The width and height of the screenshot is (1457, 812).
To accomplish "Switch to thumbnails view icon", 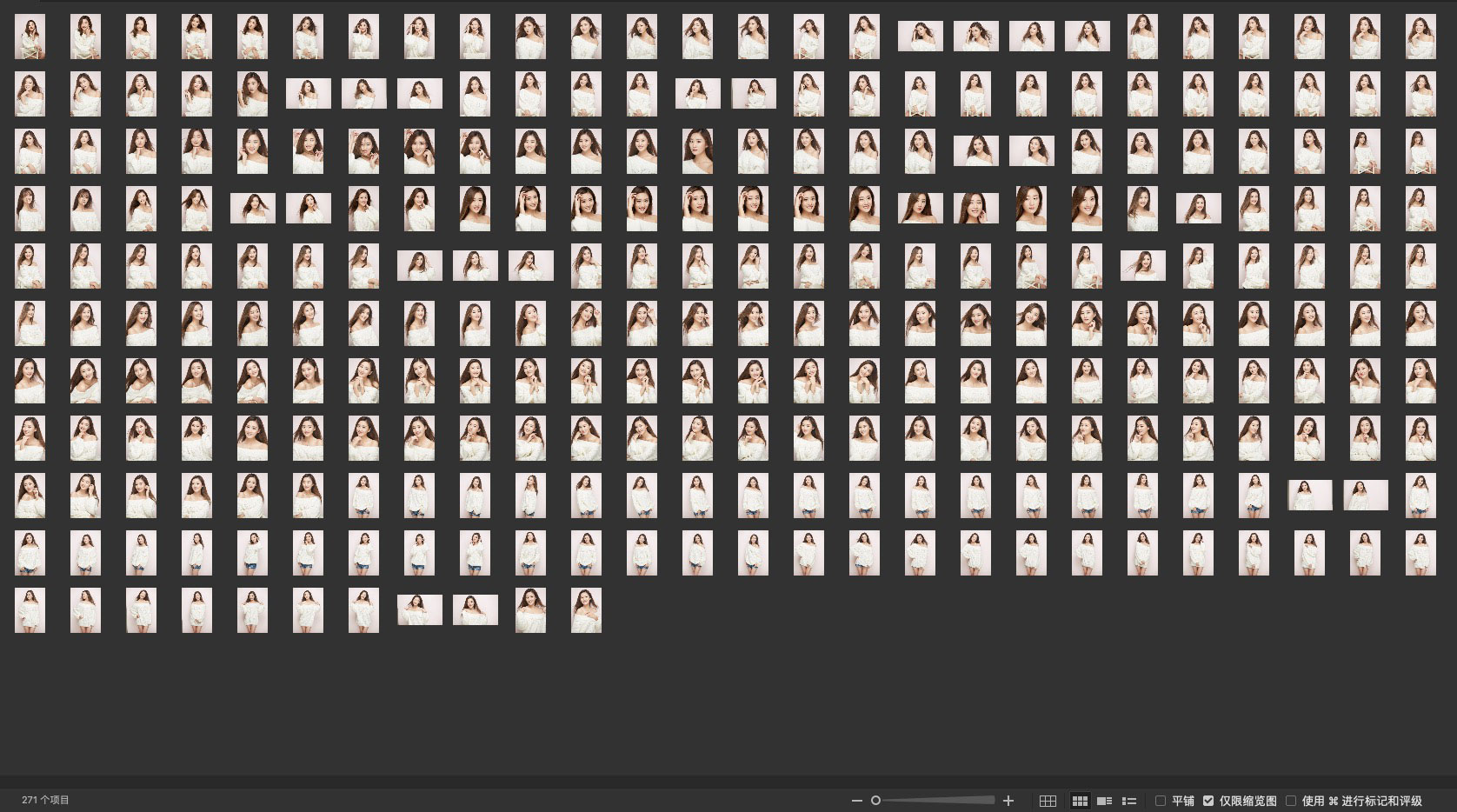I will [1080, 801].
